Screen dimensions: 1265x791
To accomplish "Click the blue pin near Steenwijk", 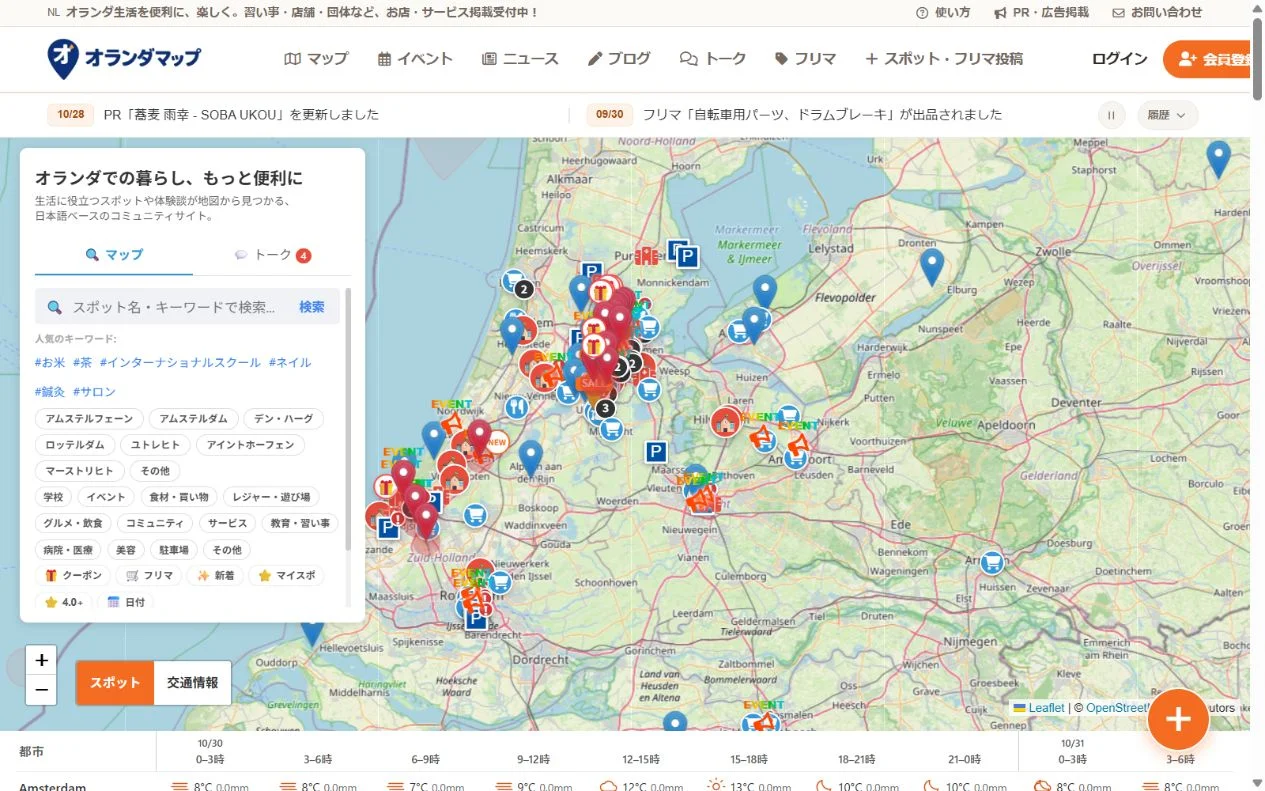I will 1218,158.
